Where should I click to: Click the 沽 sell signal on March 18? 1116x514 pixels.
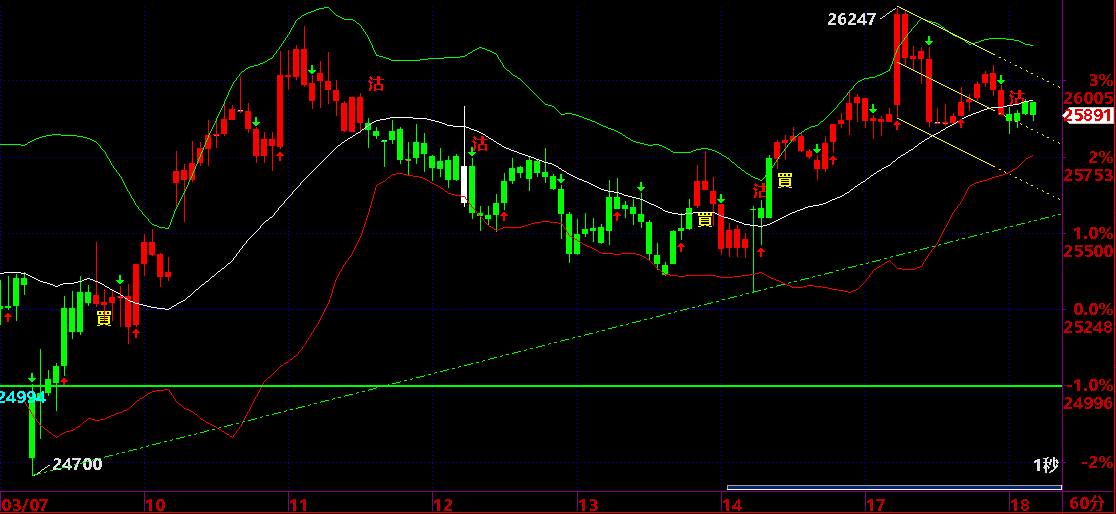[1017, 97]
